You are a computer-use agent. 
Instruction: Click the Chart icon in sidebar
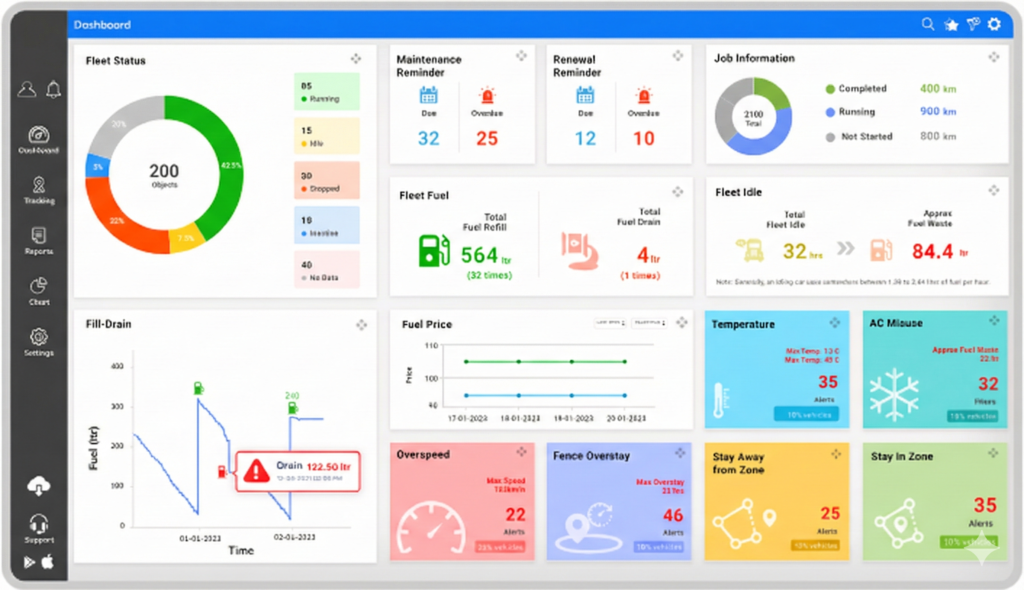pyautogui.click(x=39, y=290)
